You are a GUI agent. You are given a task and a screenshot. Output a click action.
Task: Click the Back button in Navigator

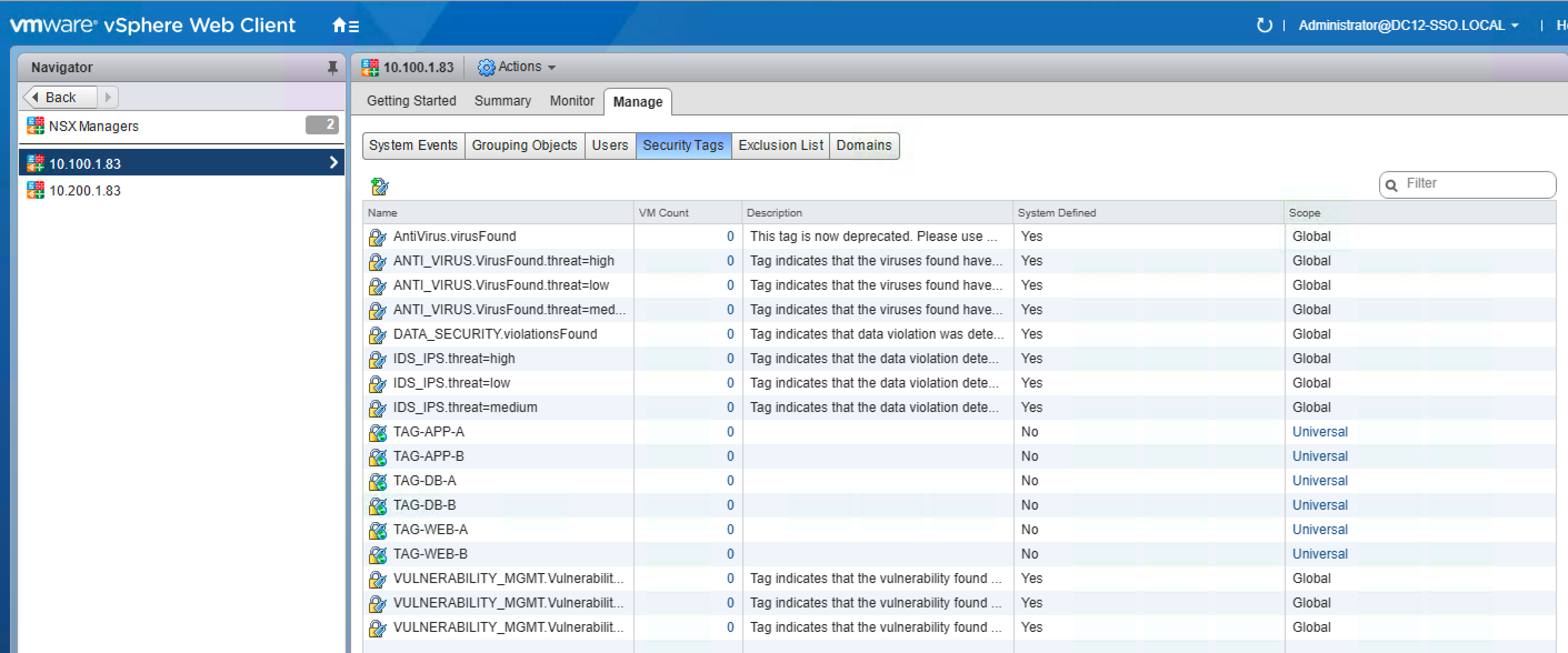coord(59,97)
